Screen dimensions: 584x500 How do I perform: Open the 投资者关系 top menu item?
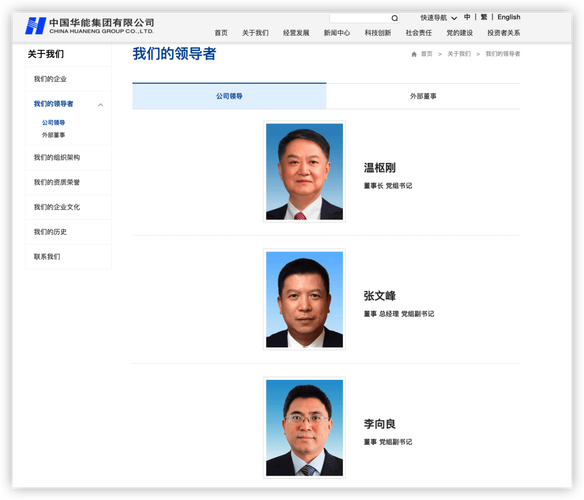tap(504, 33)
